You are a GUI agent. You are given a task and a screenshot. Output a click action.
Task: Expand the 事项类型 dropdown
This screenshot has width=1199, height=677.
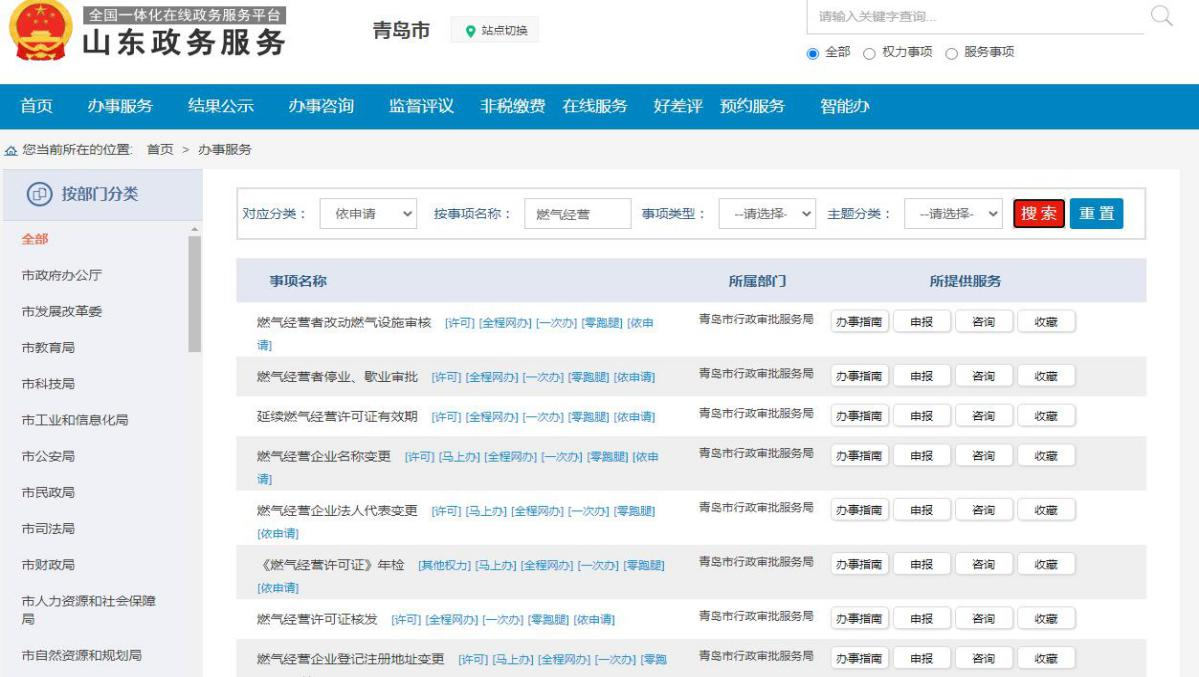[767, 214]
